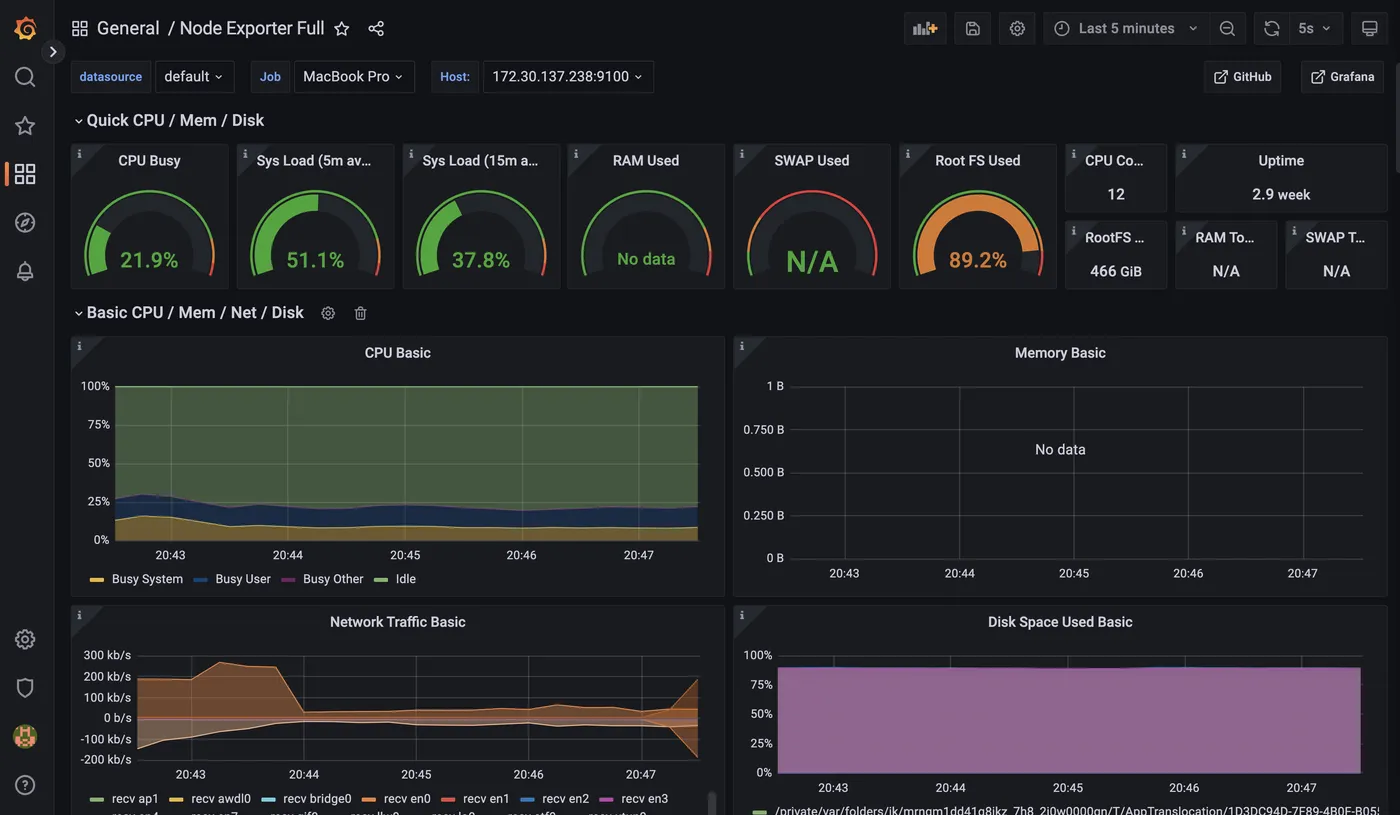This screenshot has width=1400, height=815.
Task: Show info icon on Memory Basic panel
Action: pos(742,346)
